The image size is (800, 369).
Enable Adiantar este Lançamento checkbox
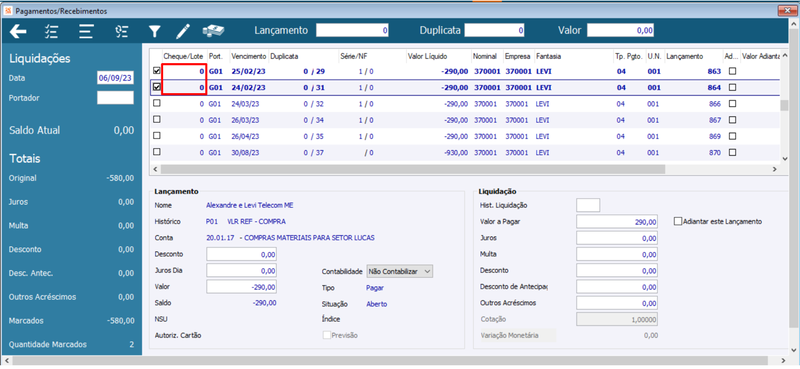click(678, 222)
